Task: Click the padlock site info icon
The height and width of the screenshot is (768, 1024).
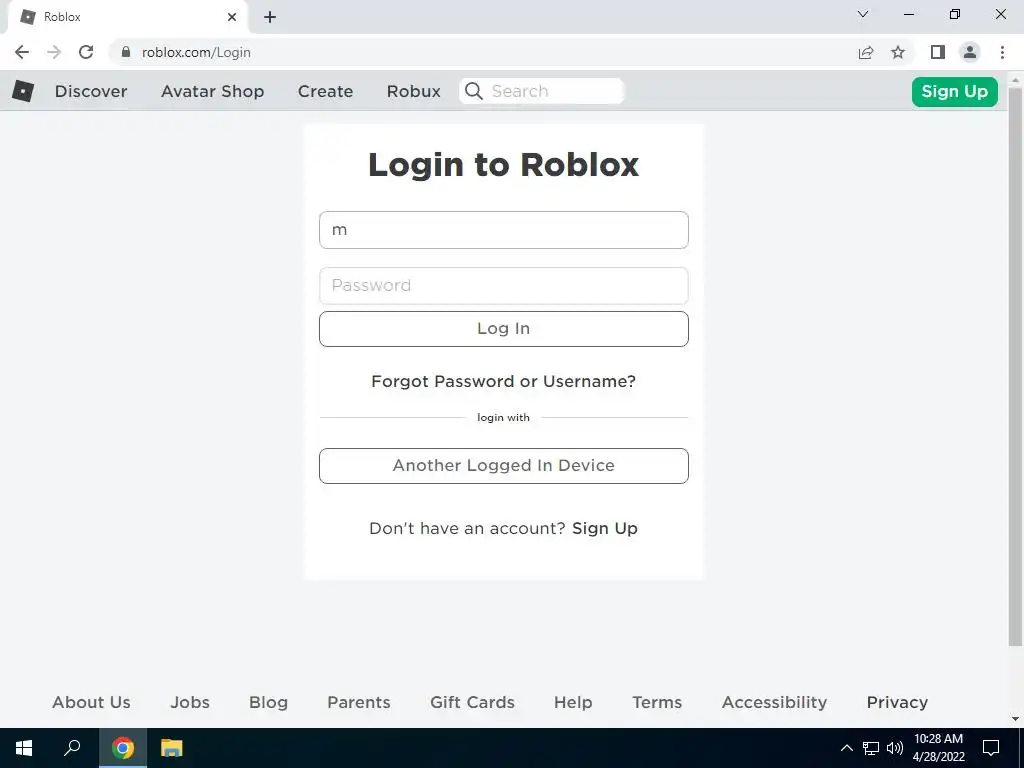Action: click(126, 52)
